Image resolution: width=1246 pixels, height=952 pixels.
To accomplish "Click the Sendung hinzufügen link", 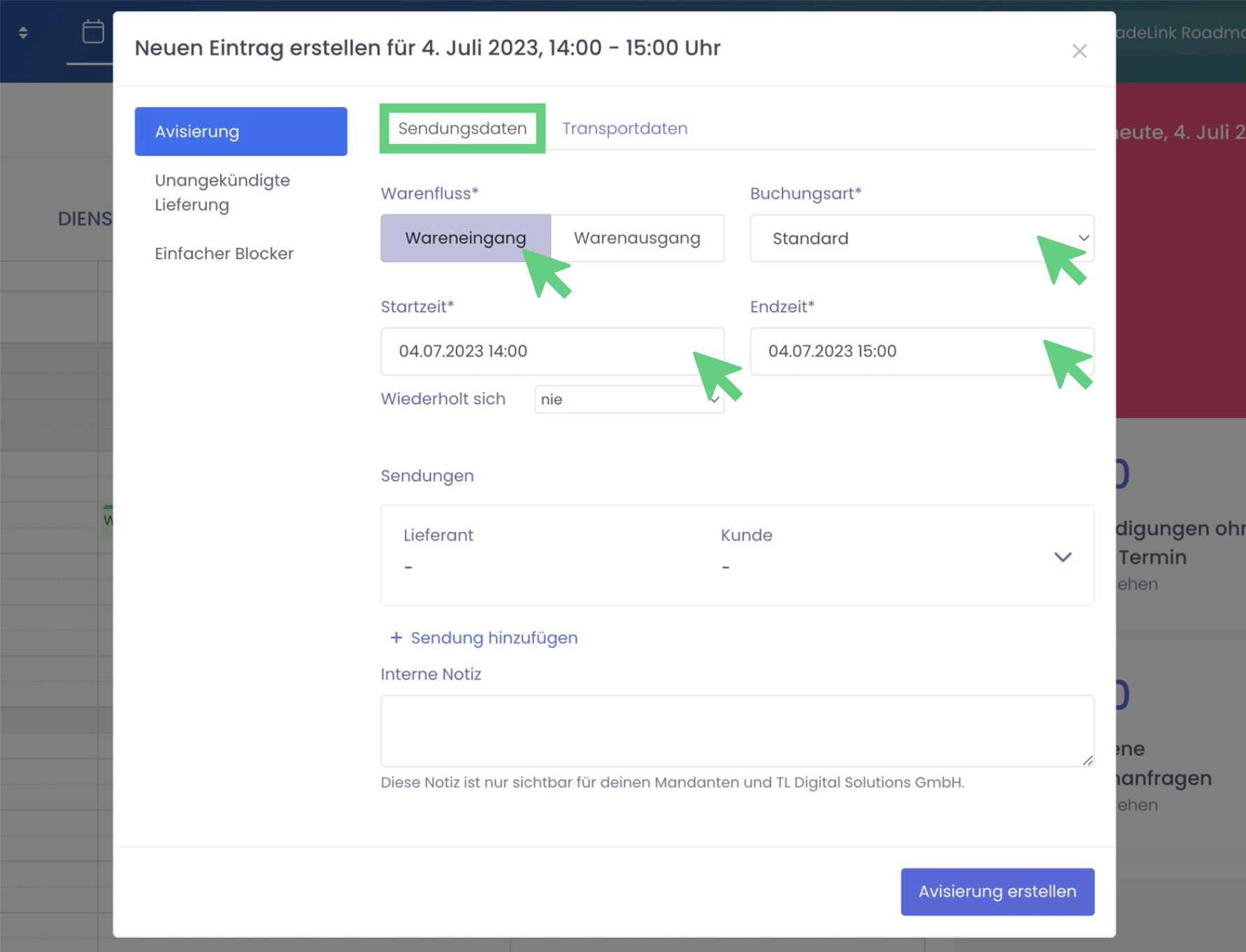I will (494, 637).
